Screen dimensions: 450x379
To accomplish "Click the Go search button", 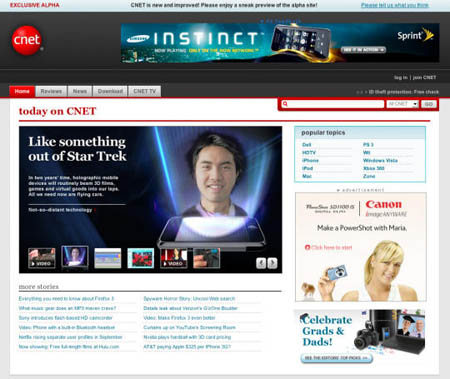I will coord(429,104).
